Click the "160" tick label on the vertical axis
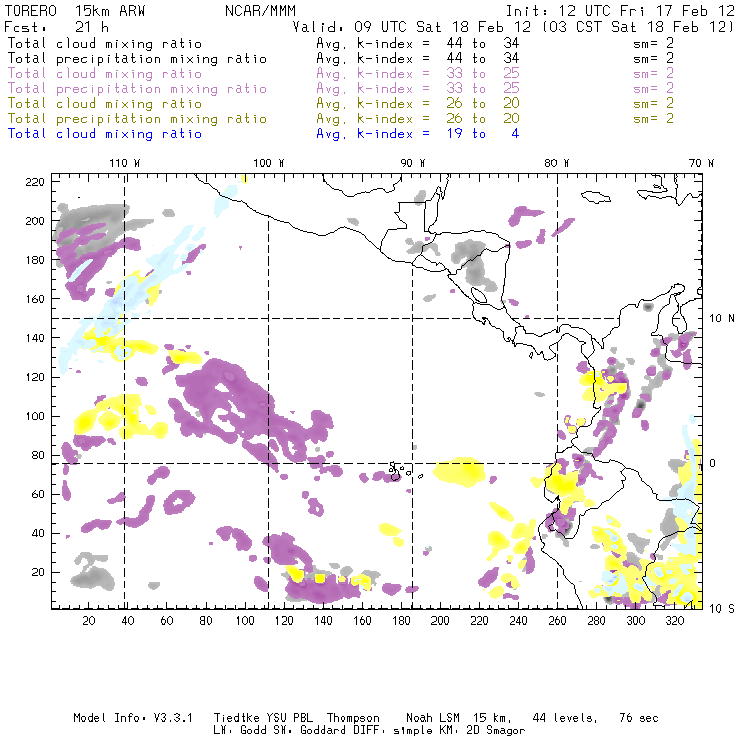This screenshot has width=740, height=740. point(35,299)
